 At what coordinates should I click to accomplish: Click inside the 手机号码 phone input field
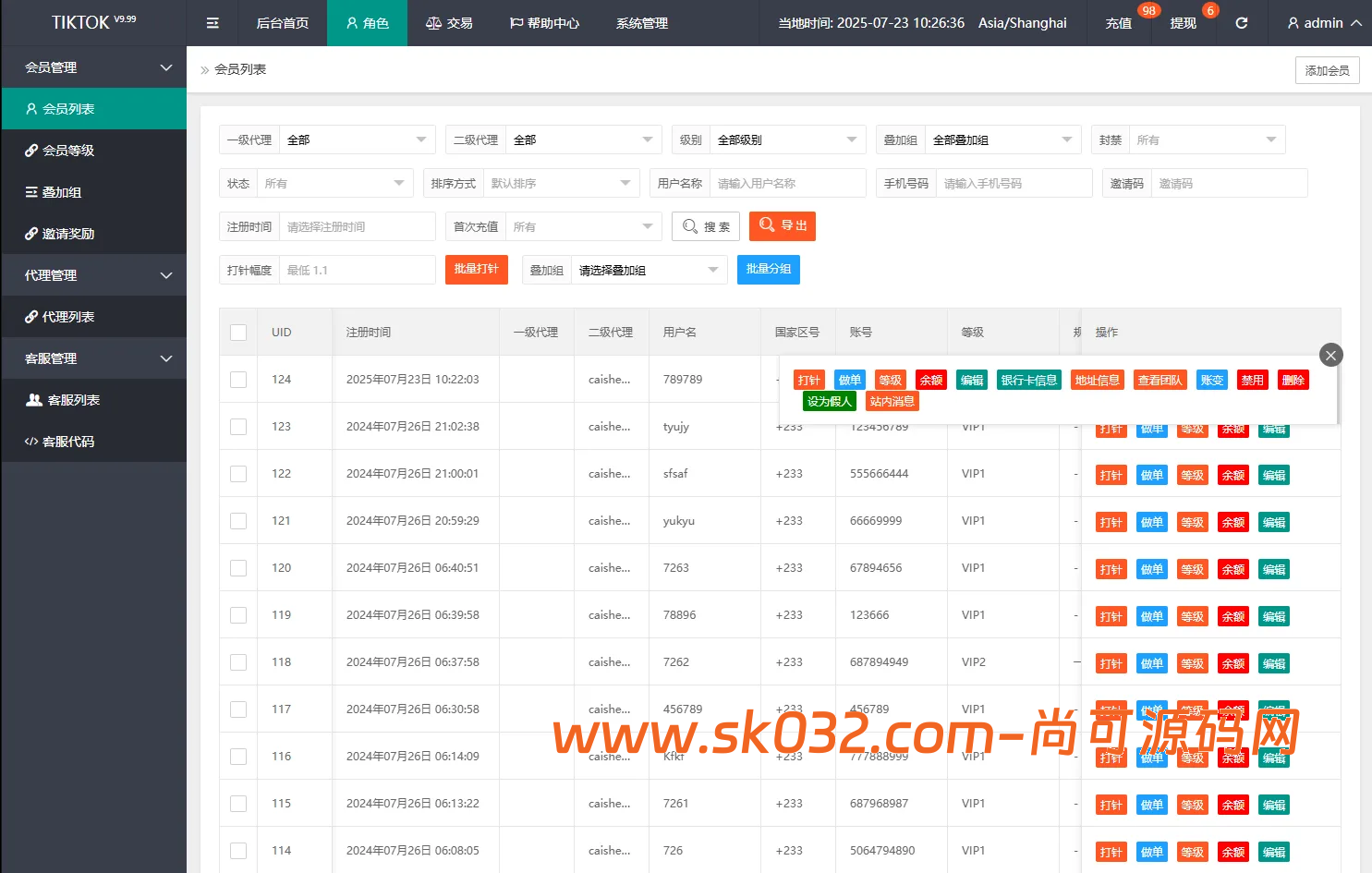[1014, 182]
